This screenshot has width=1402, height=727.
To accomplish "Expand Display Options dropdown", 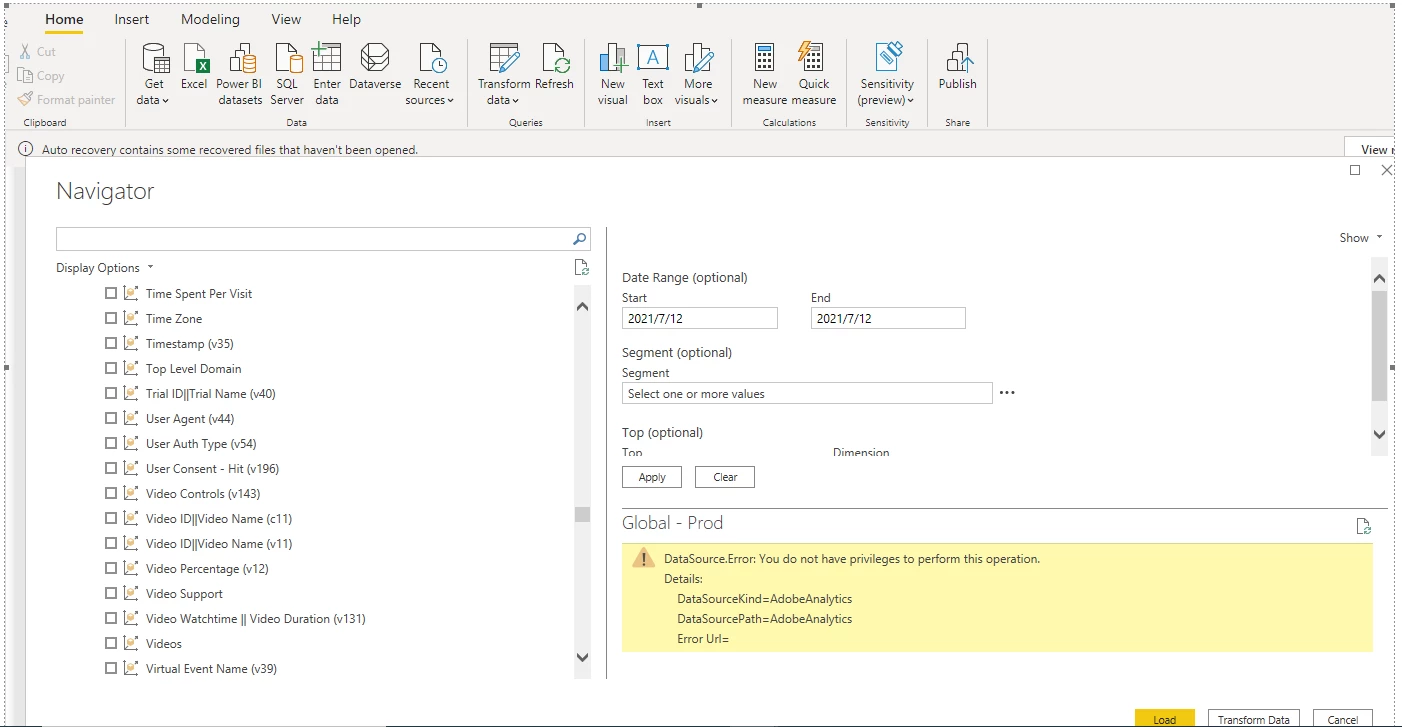I will tap(105, 268).
